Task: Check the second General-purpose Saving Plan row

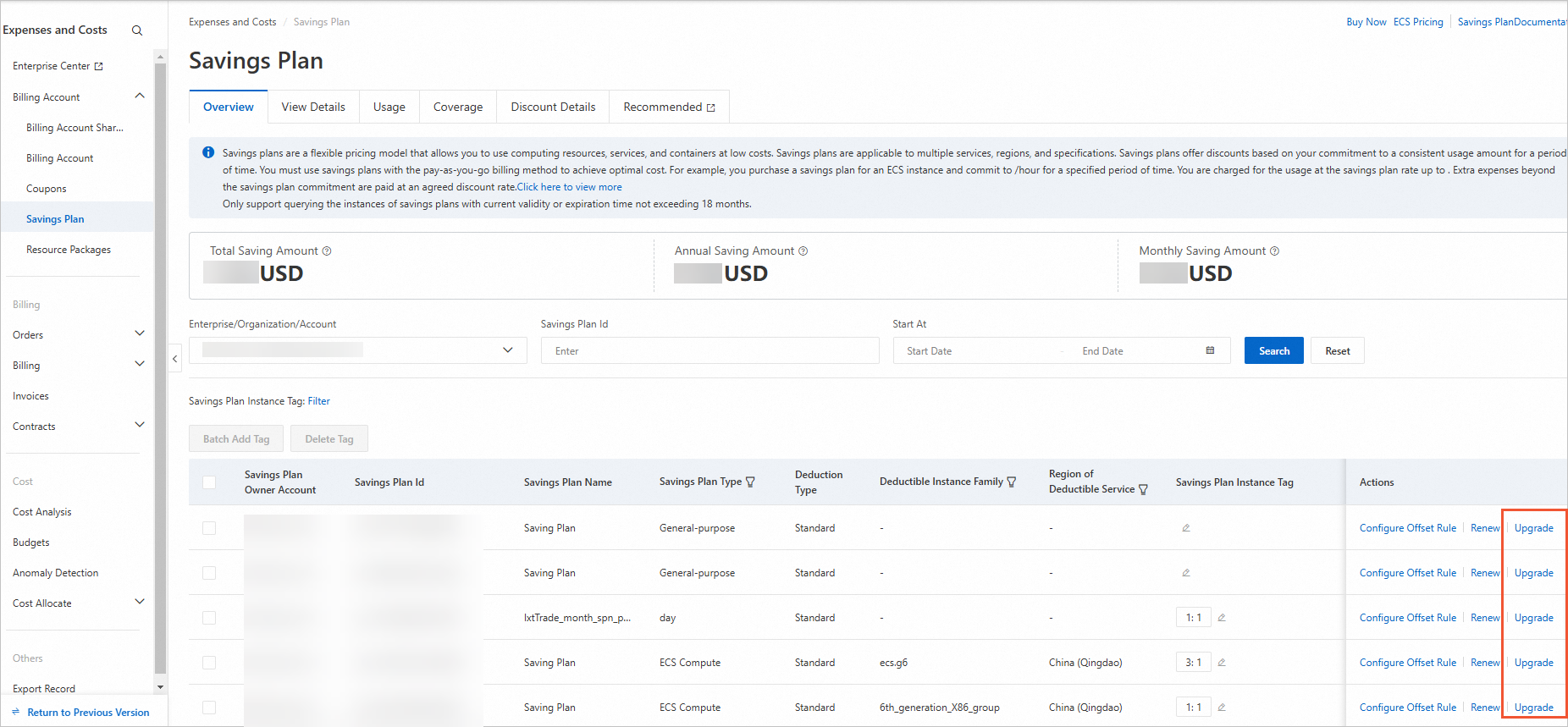Action: [209, 573]
